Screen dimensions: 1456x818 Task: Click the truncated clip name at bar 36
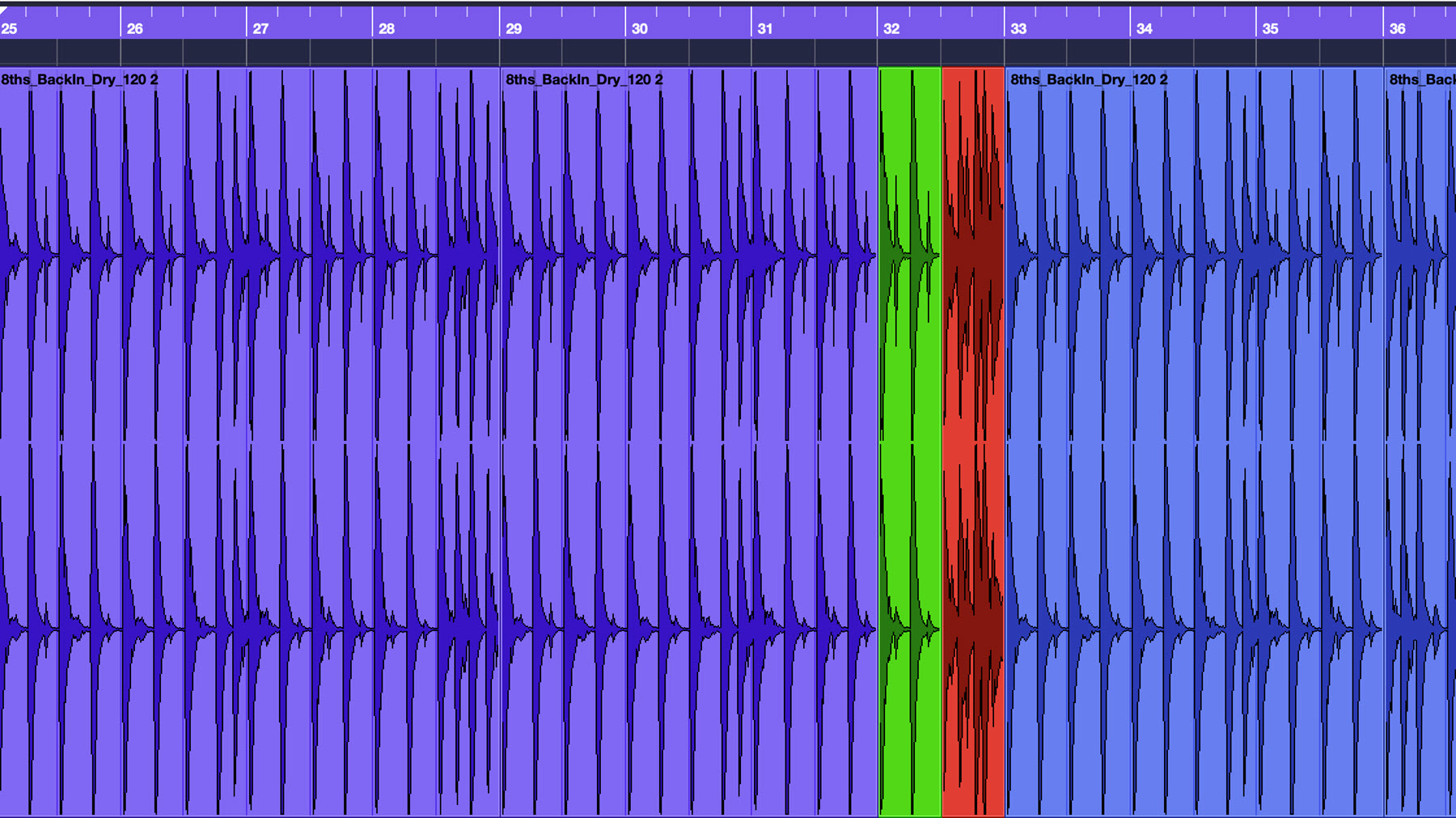(x=1422, y=79)
